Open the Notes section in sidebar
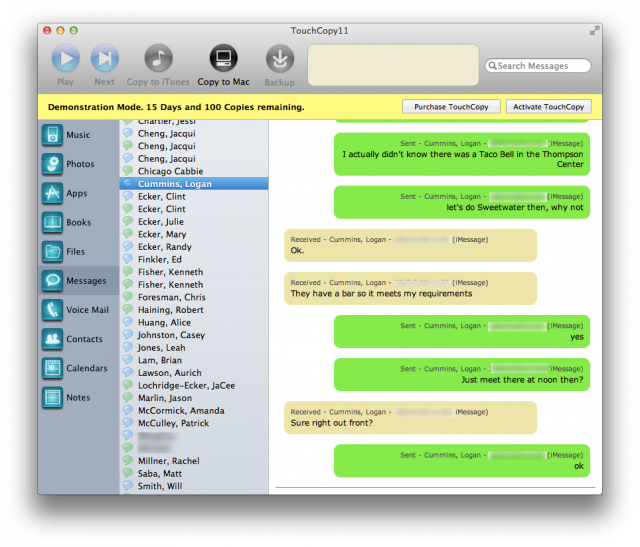This screenshot has width=640, height=547. (78, 397)
